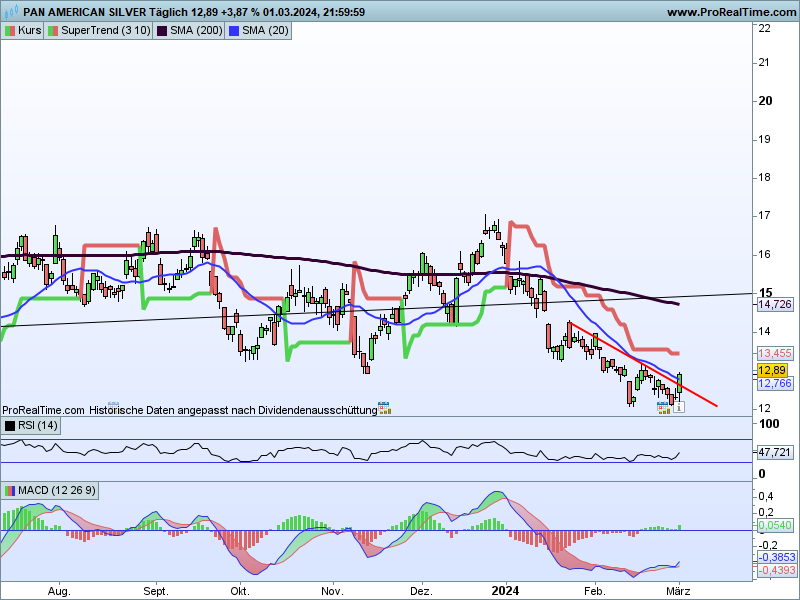The image size is (800, 600).
Task: Click the RSI black legend square
Action: point(10,426)
